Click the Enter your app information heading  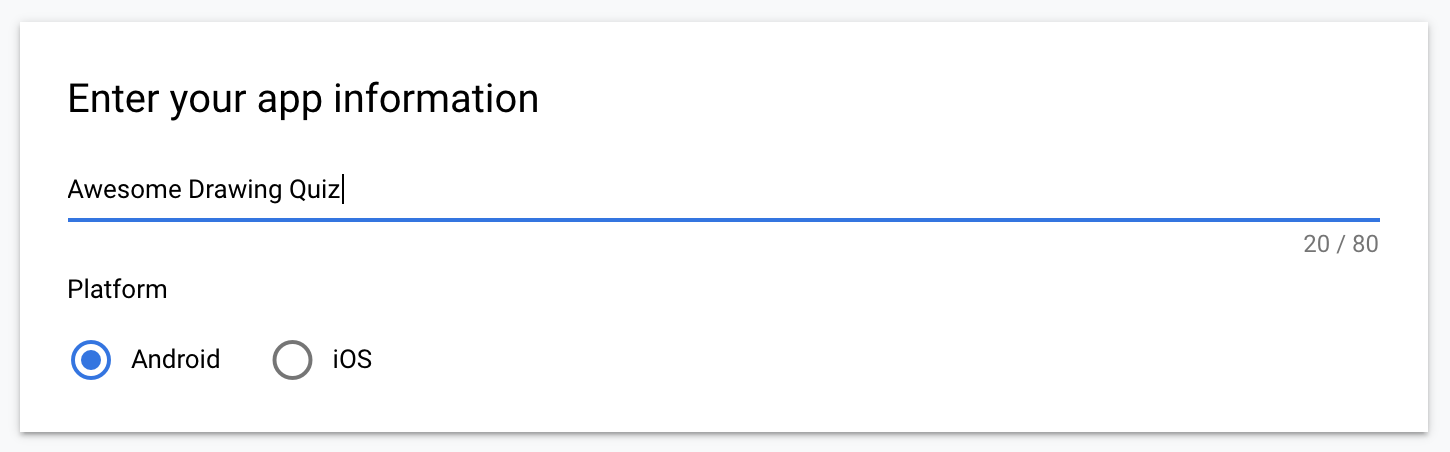pyautogui.click(x=303, y=99)
